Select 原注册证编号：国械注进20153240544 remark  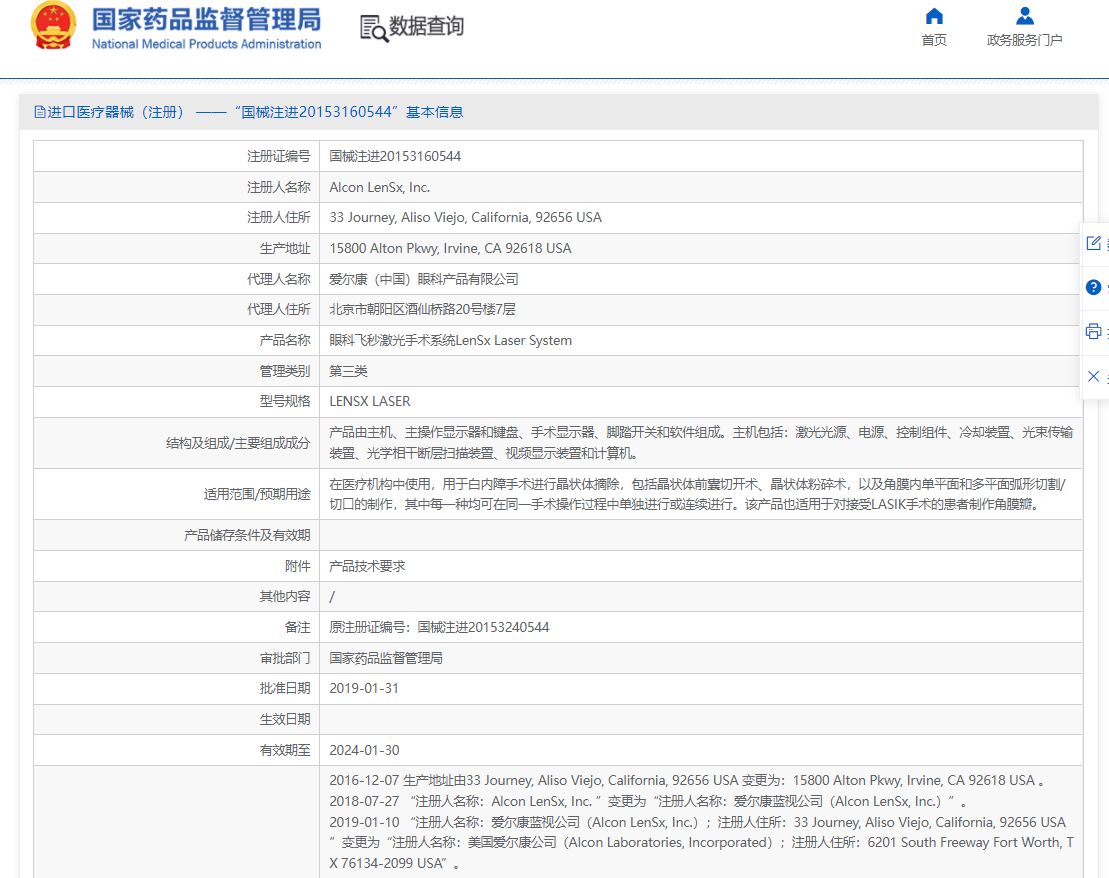(x=439, y=628)
